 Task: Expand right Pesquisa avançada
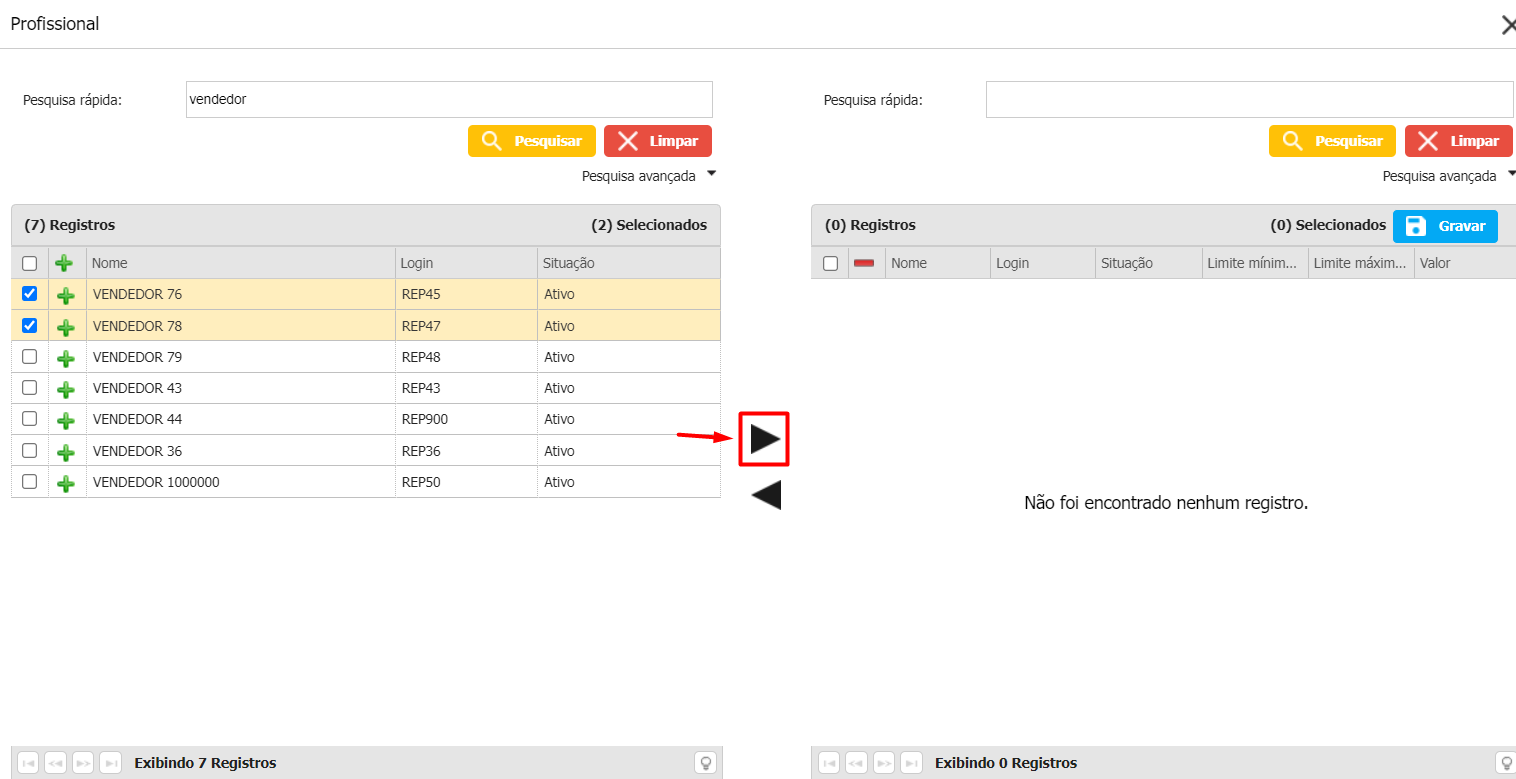[1449, 176]
